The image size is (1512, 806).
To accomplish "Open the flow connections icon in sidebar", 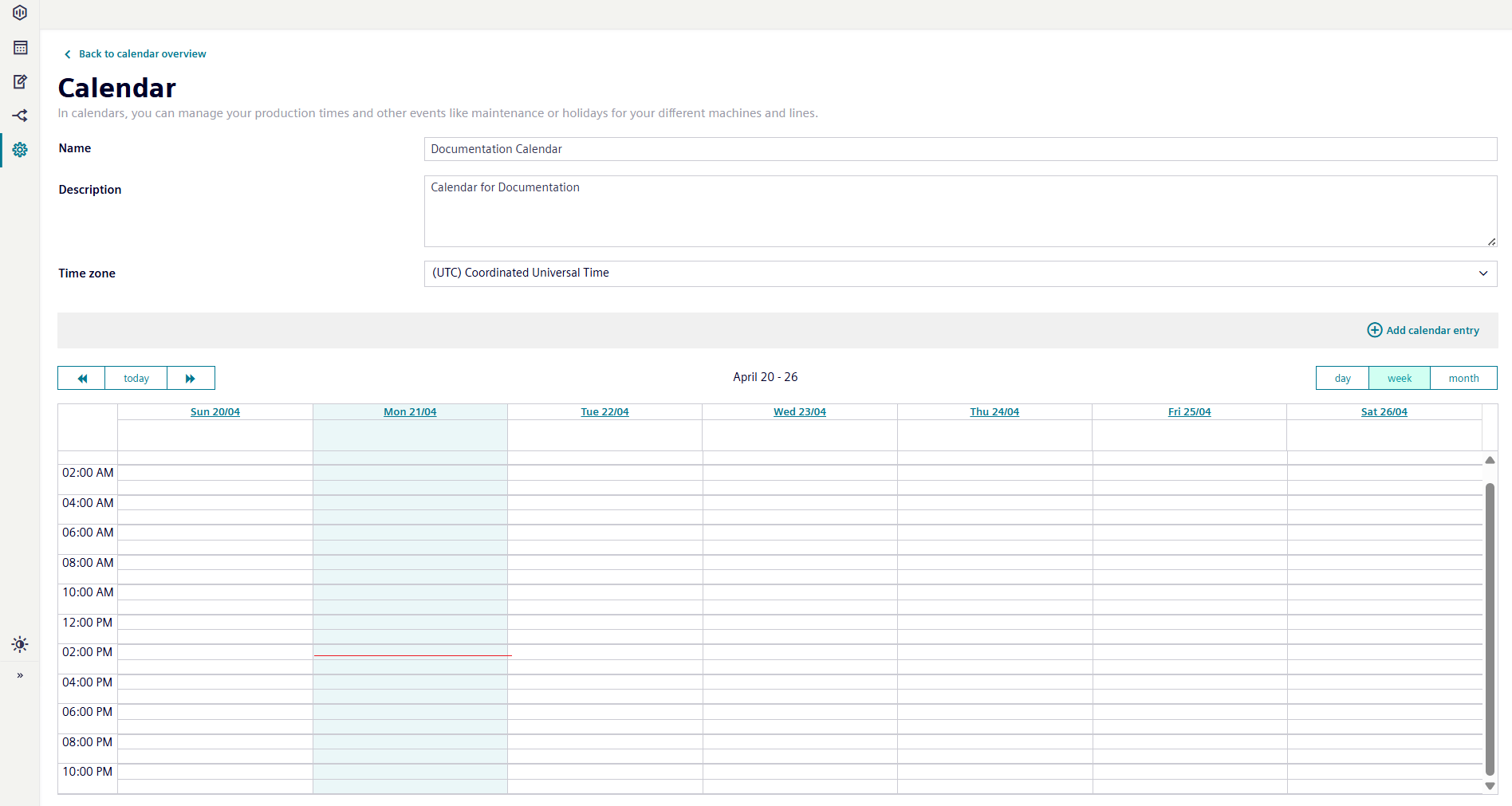I will 20,116.
